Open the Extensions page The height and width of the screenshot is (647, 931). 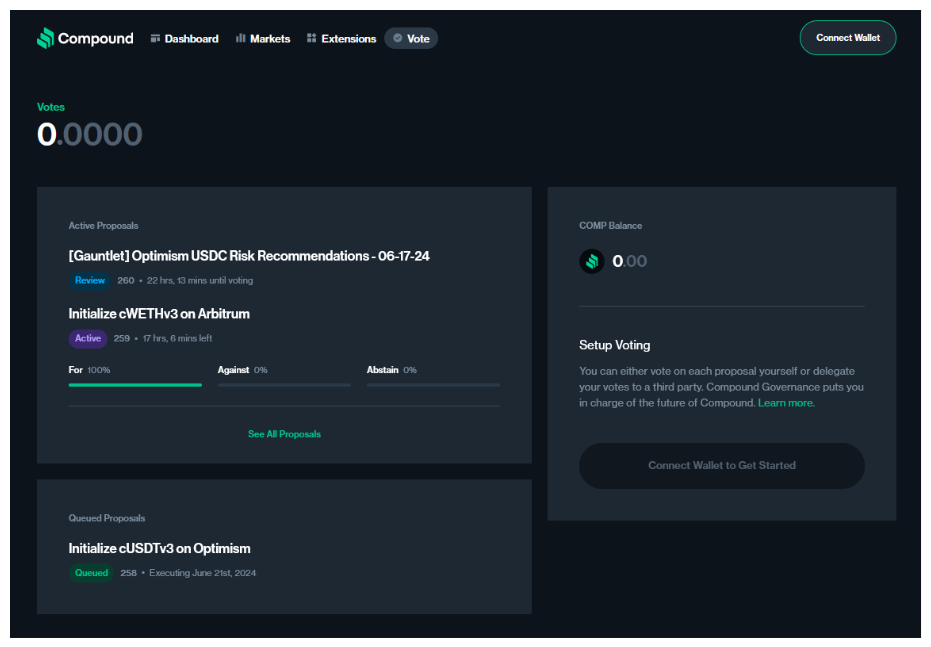click(348, 39)
